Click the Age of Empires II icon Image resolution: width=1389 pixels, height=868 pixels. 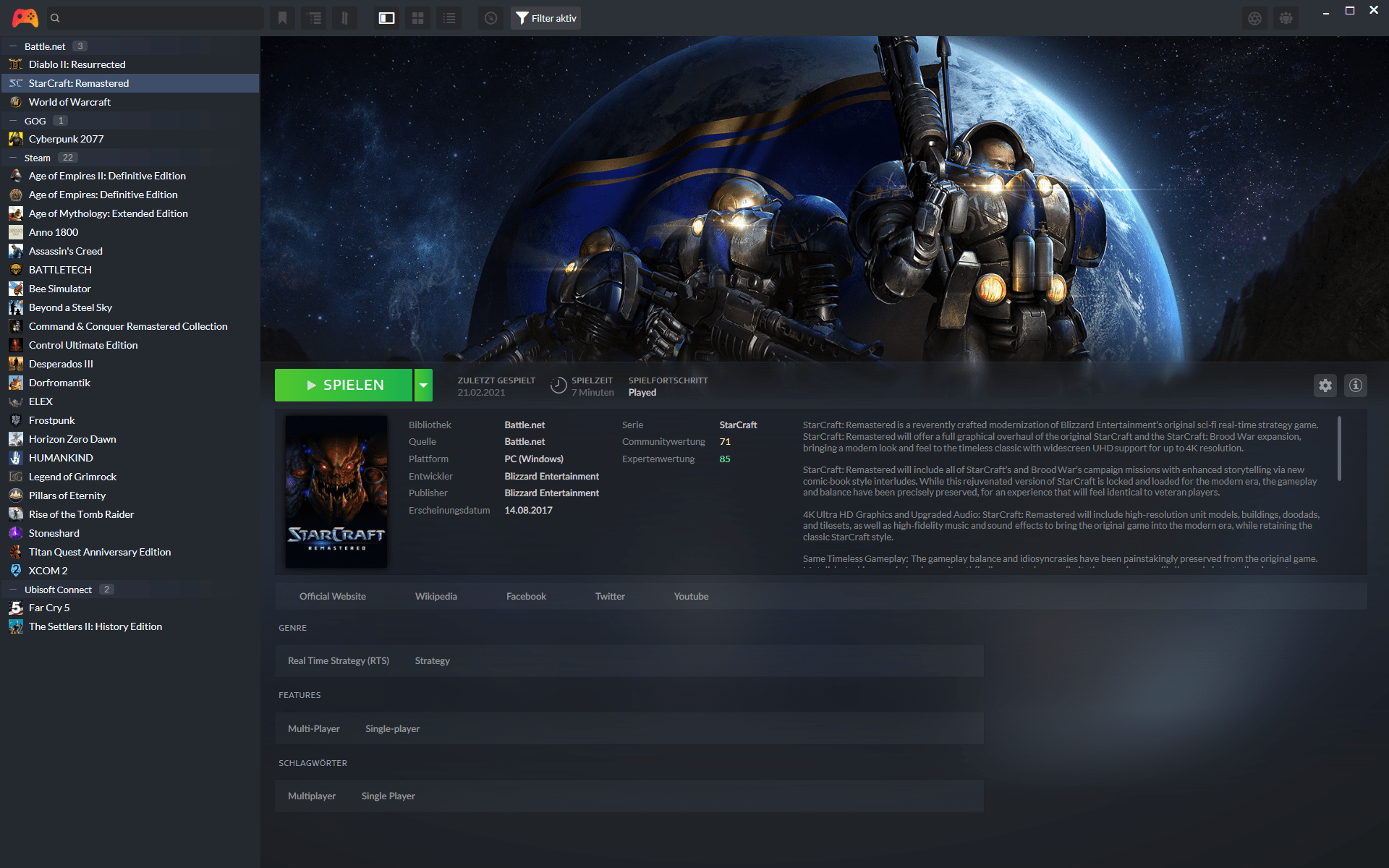point(16,176)
